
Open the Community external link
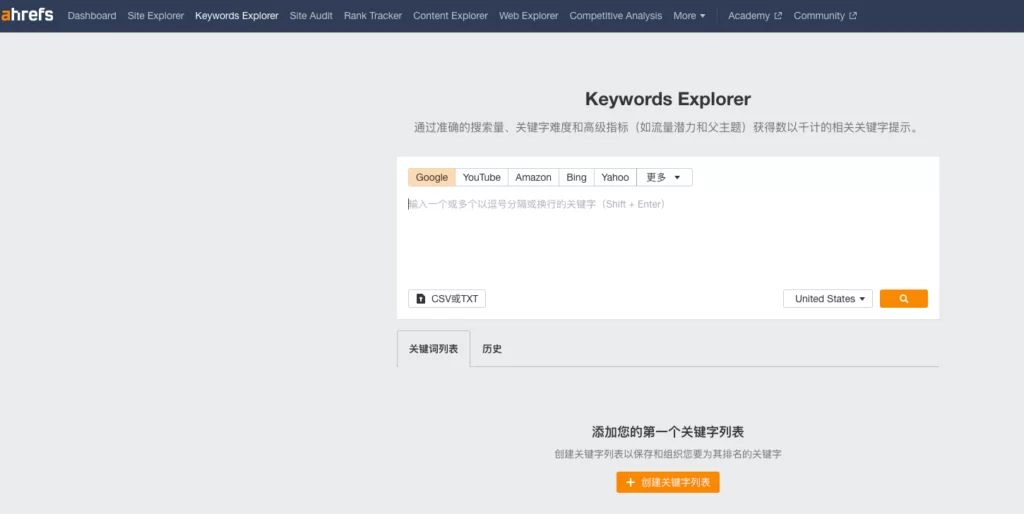click(825, 16)
